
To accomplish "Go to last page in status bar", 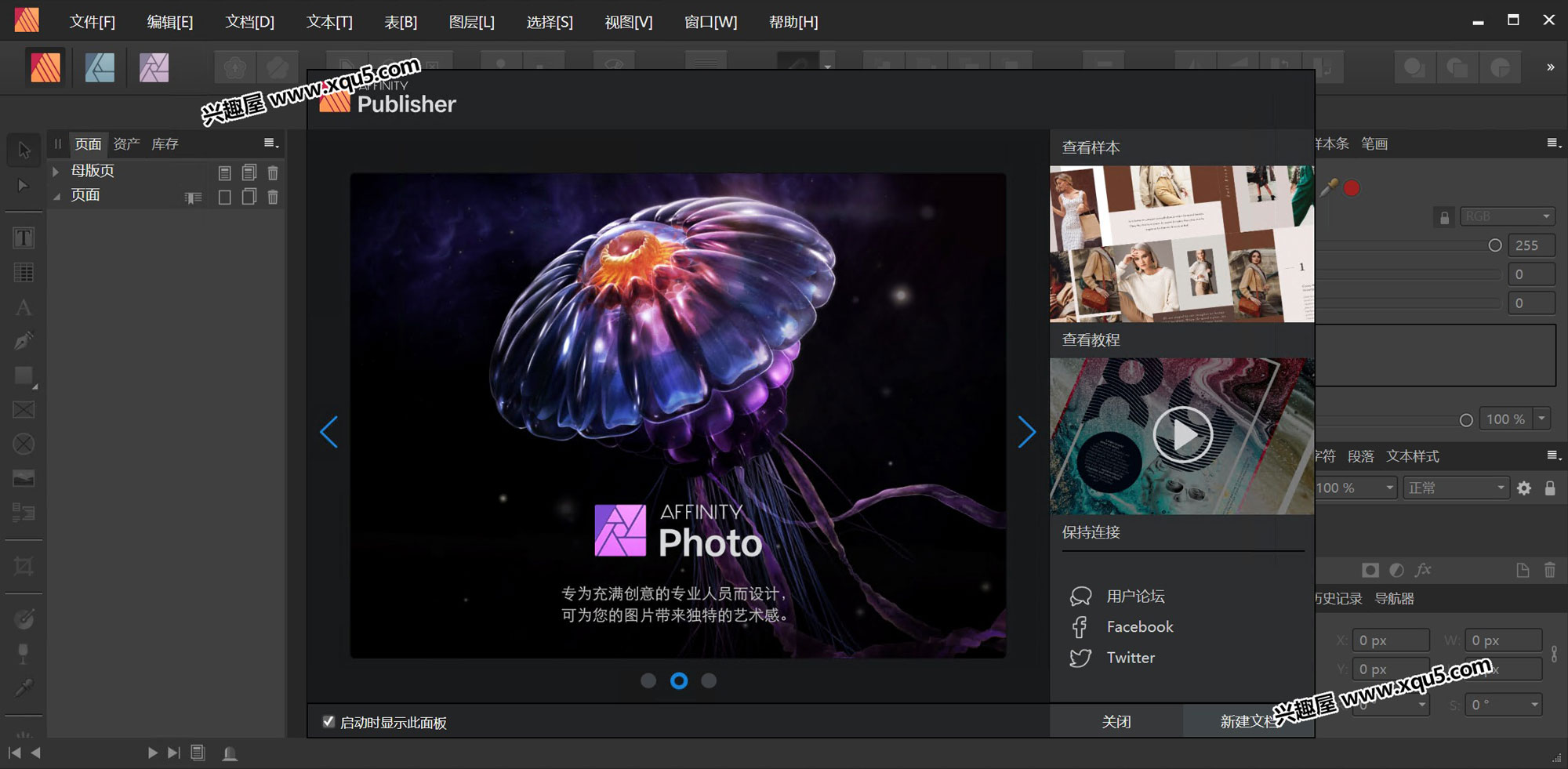I will pos(174,753).
